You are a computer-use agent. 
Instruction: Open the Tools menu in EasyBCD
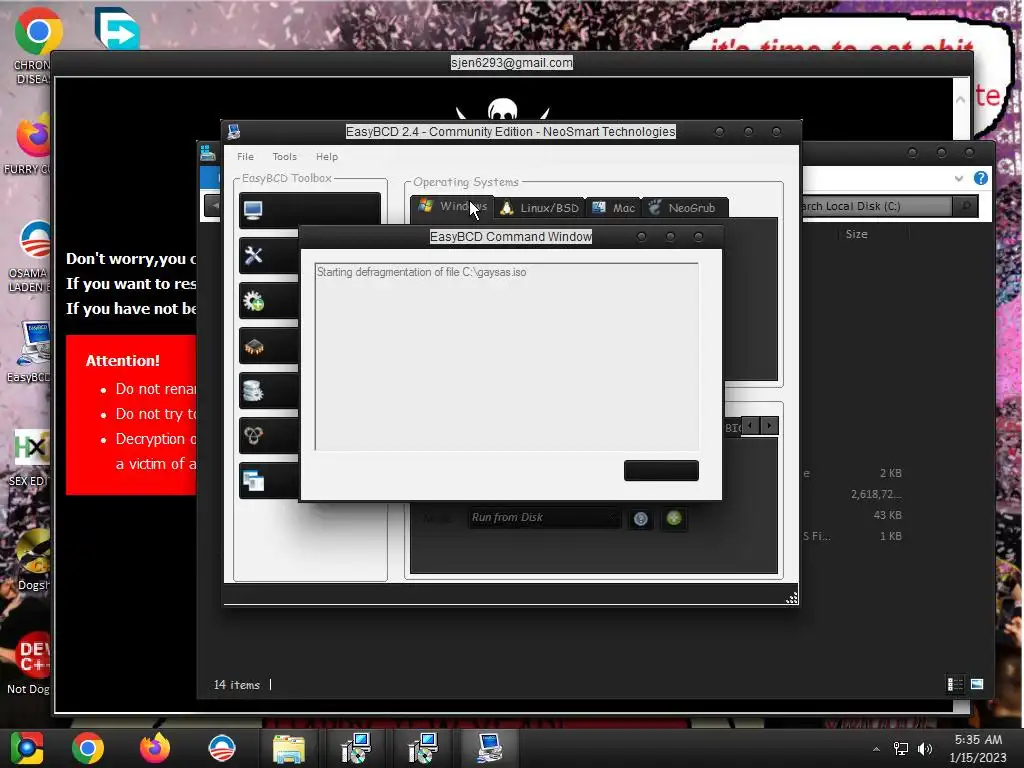pos(284,157)
